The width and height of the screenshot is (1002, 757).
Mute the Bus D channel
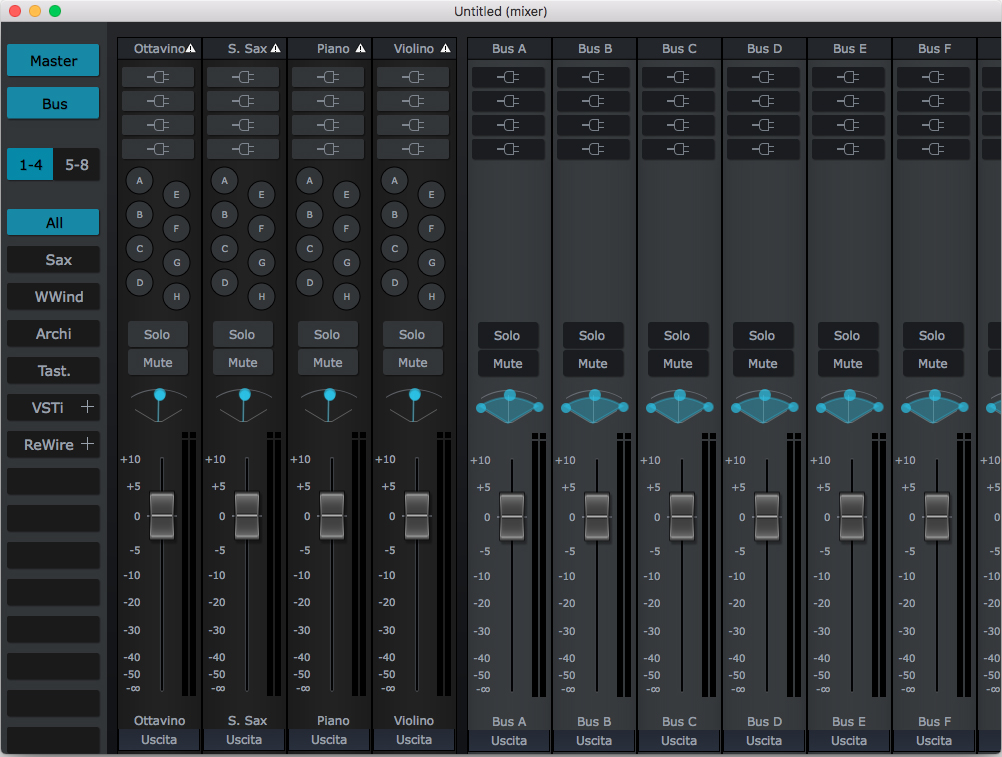tap(762, 364)
